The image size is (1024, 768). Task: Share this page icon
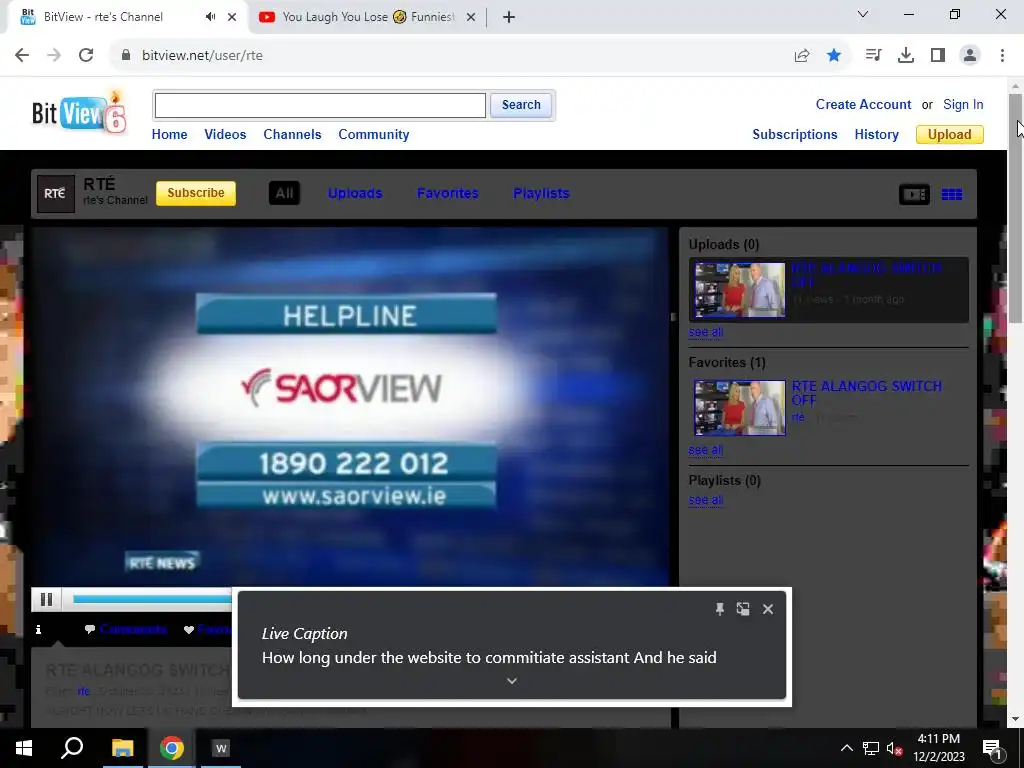802,56
